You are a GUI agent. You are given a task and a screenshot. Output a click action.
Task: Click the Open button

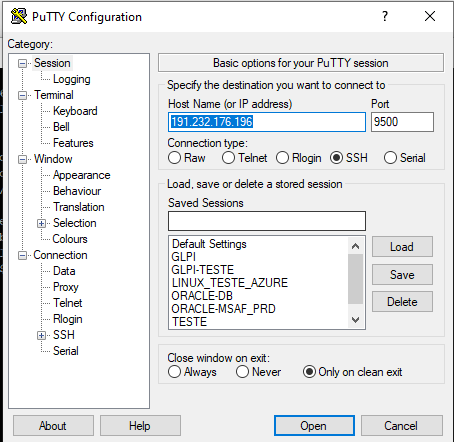pos(314,426)
